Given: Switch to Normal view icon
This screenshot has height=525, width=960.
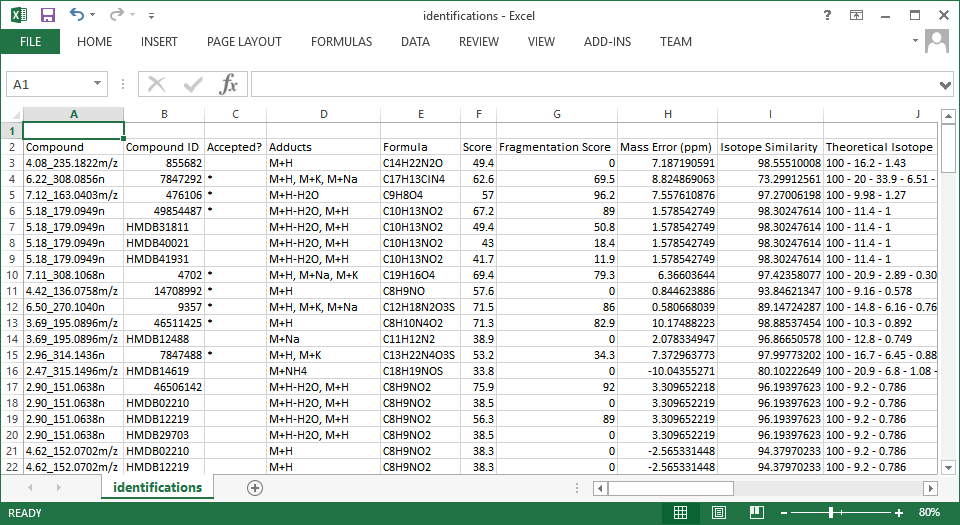Looking at the screenshot, I should (x=680, y=512).
